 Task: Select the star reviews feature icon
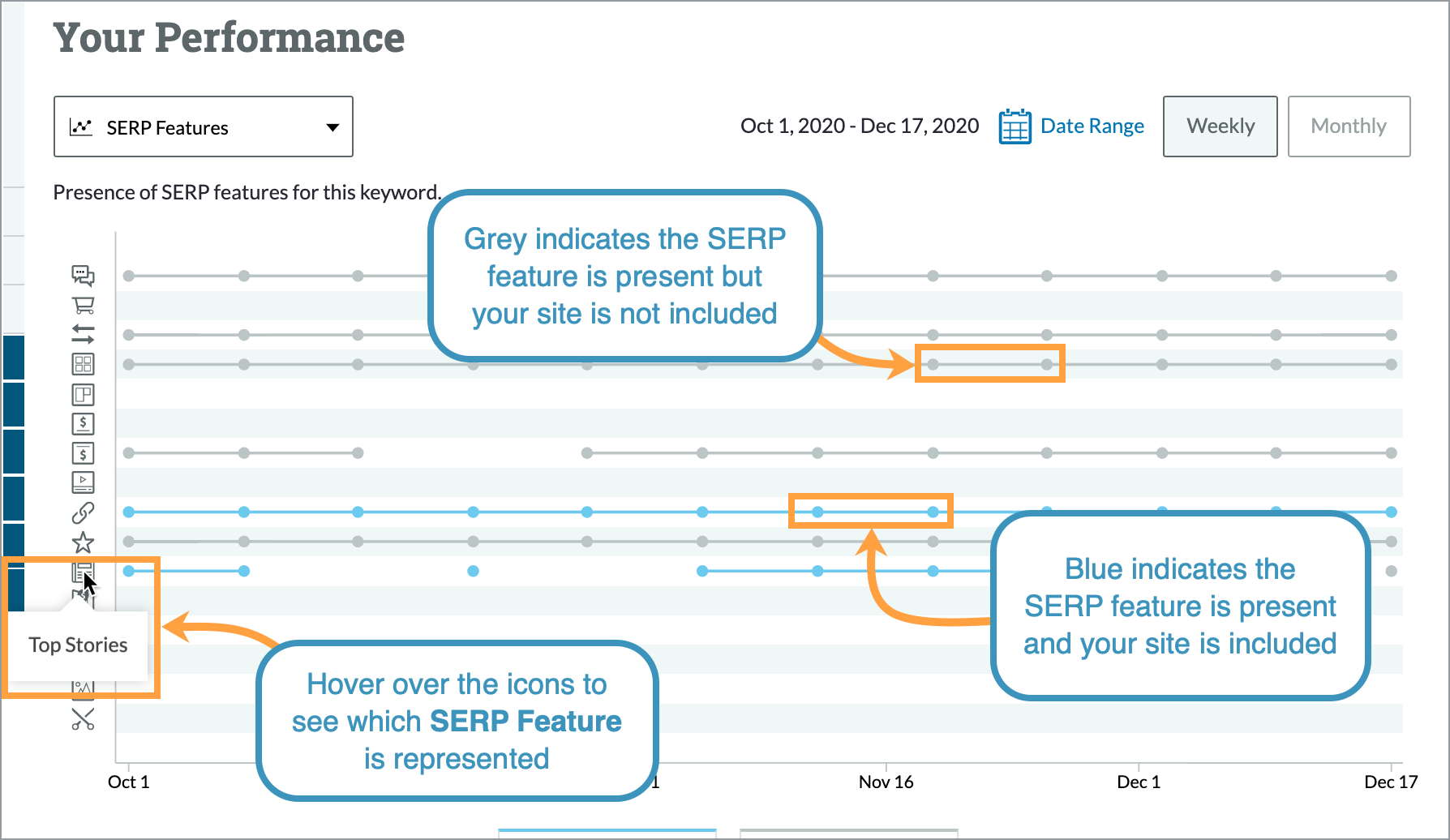pyautogui.click(x=84, y=541)
